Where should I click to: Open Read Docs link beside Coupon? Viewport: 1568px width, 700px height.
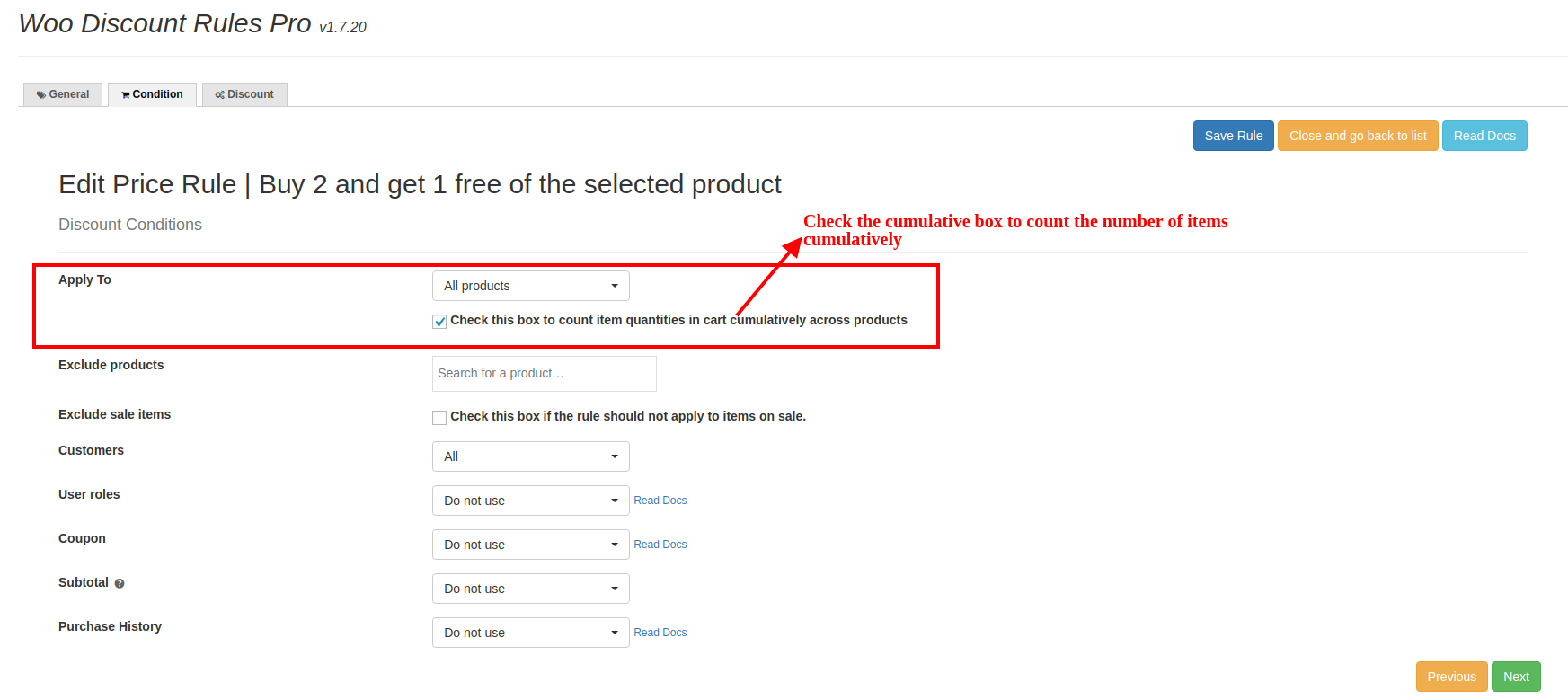(x=660, y=545)
